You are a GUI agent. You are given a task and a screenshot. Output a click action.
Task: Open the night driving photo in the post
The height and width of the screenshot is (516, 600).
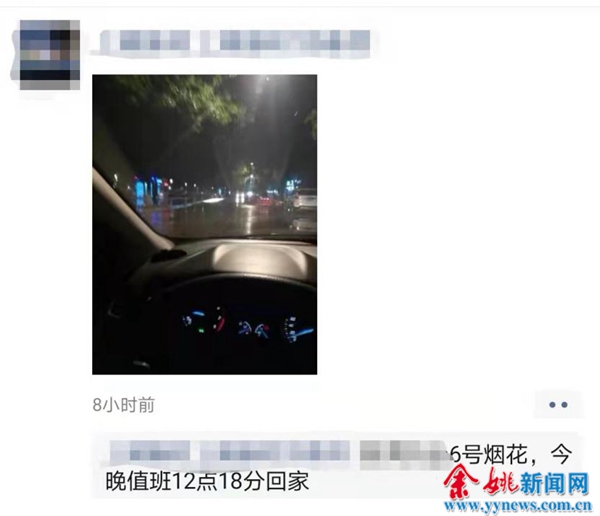point(205,224)
